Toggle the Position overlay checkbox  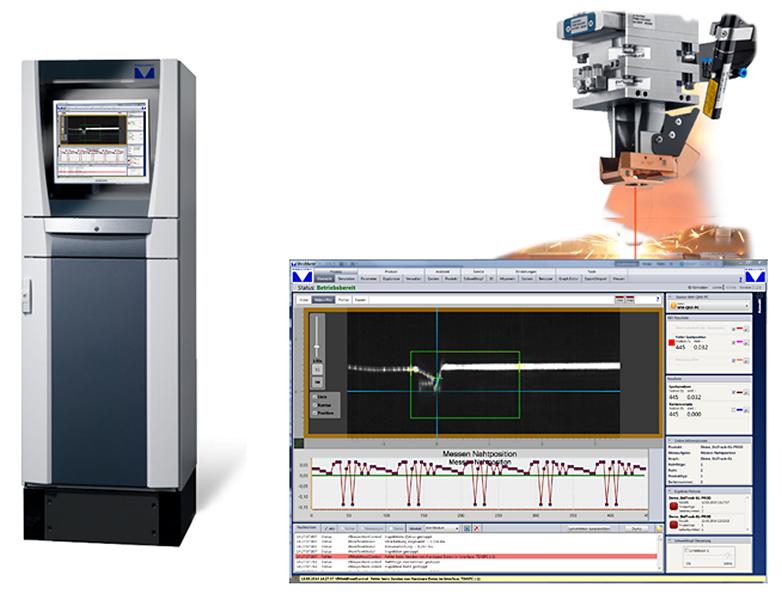pos(315,413)
